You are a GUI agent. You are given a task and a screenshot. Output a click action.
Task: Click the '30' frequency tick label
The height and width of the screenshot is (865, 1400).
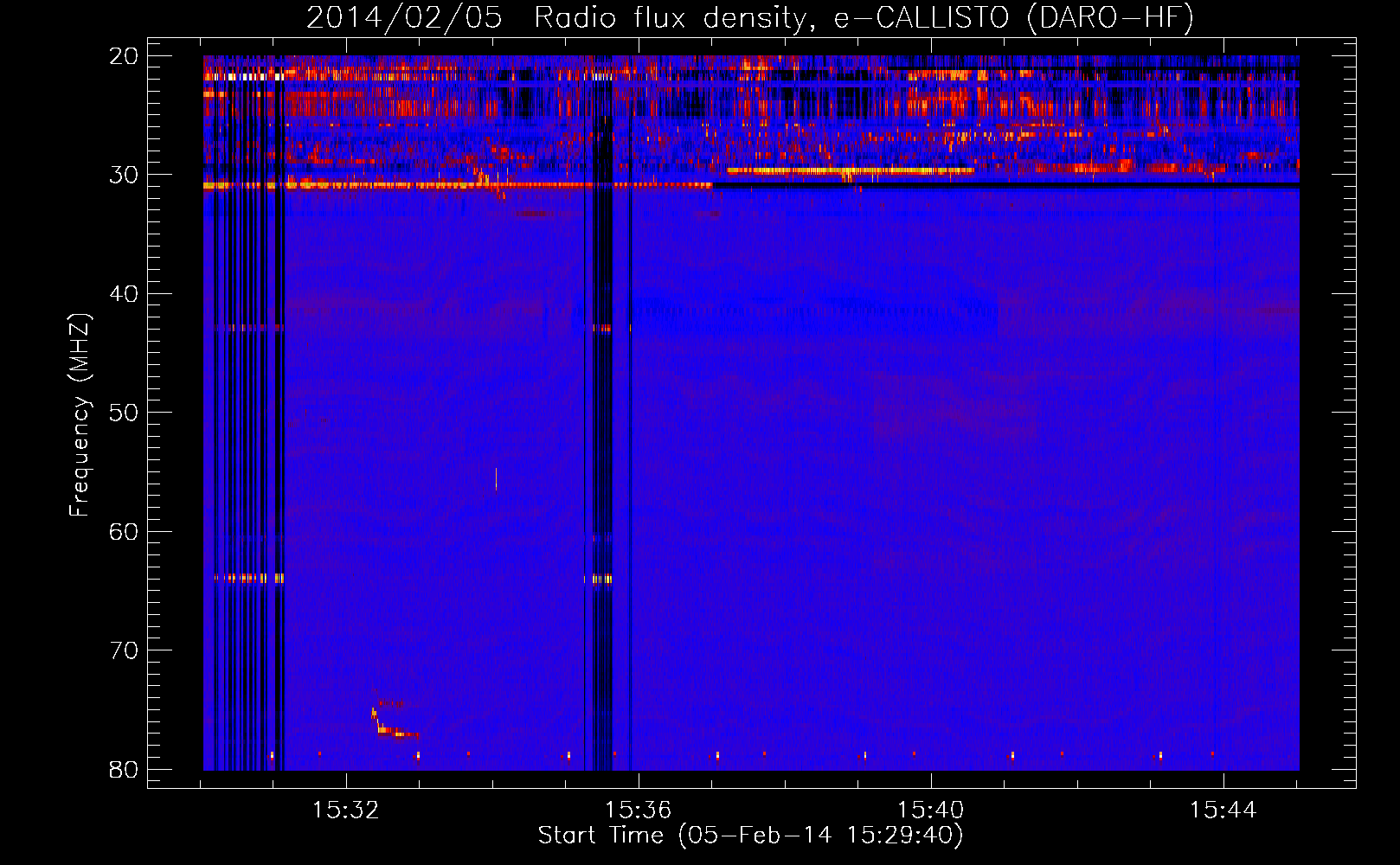pyautogui.click(x=125, y=175)
